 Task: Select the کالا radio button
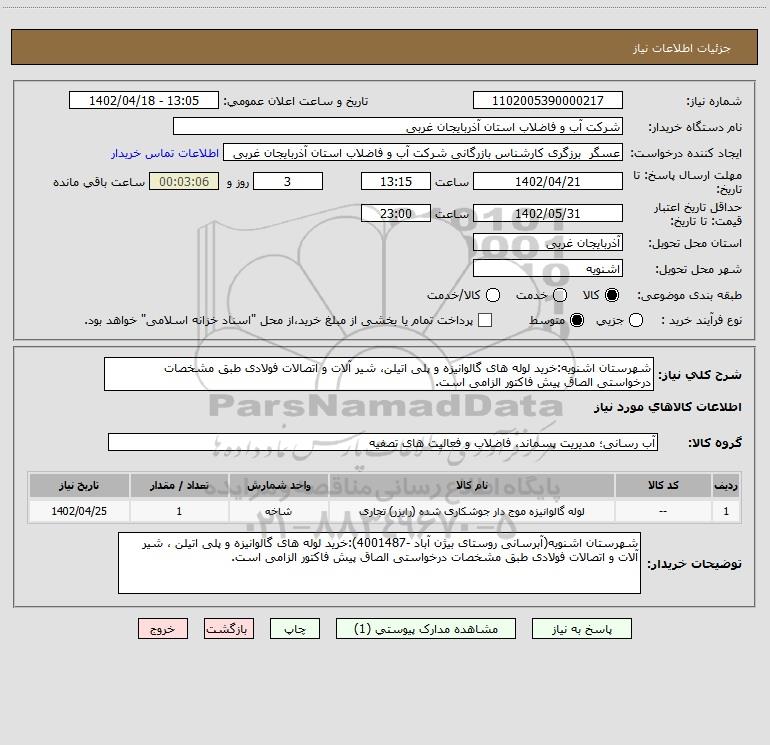click(x=612, y=295)
